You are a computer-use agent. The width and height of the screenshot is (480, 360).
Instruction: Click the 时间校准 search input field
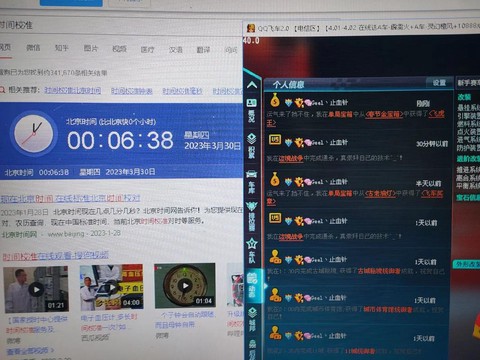pos(120,25)
